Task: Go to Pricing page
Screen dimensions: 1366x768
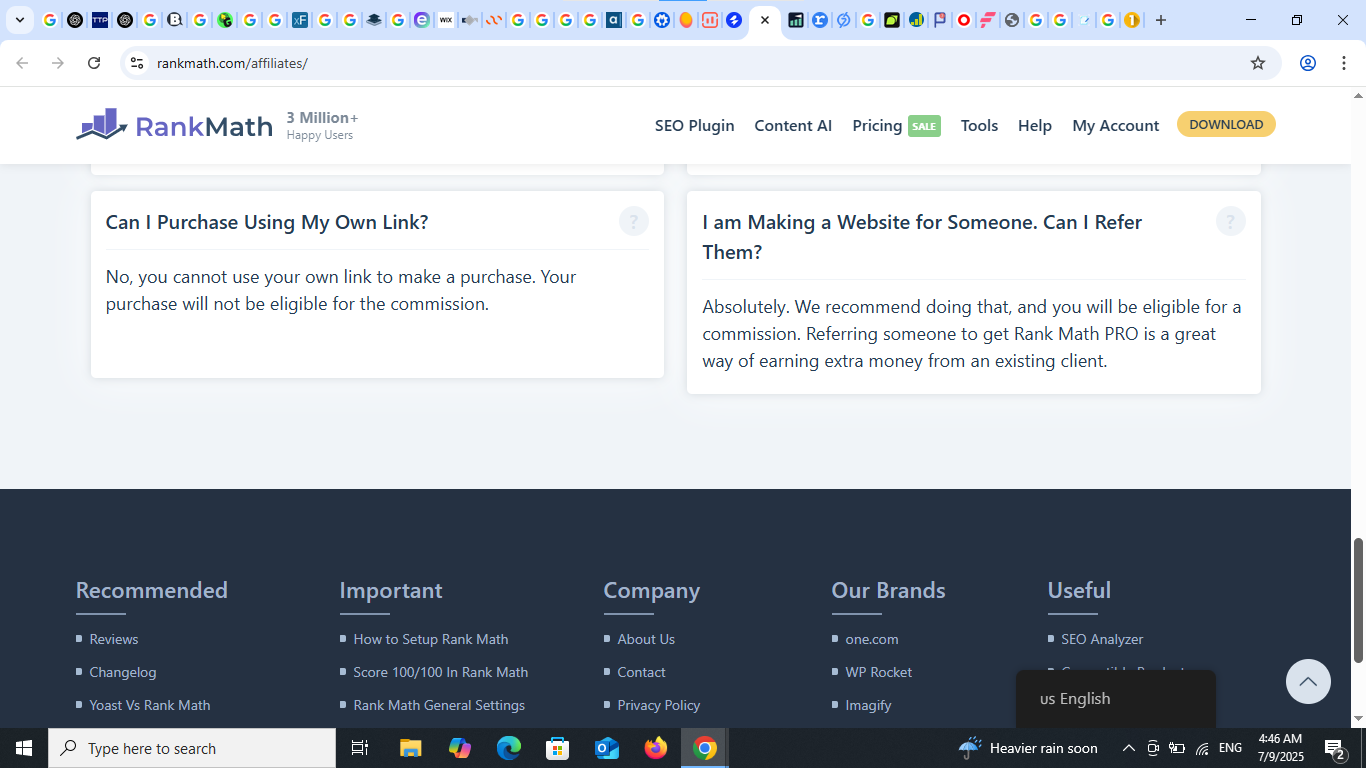Action: point(877,126)
